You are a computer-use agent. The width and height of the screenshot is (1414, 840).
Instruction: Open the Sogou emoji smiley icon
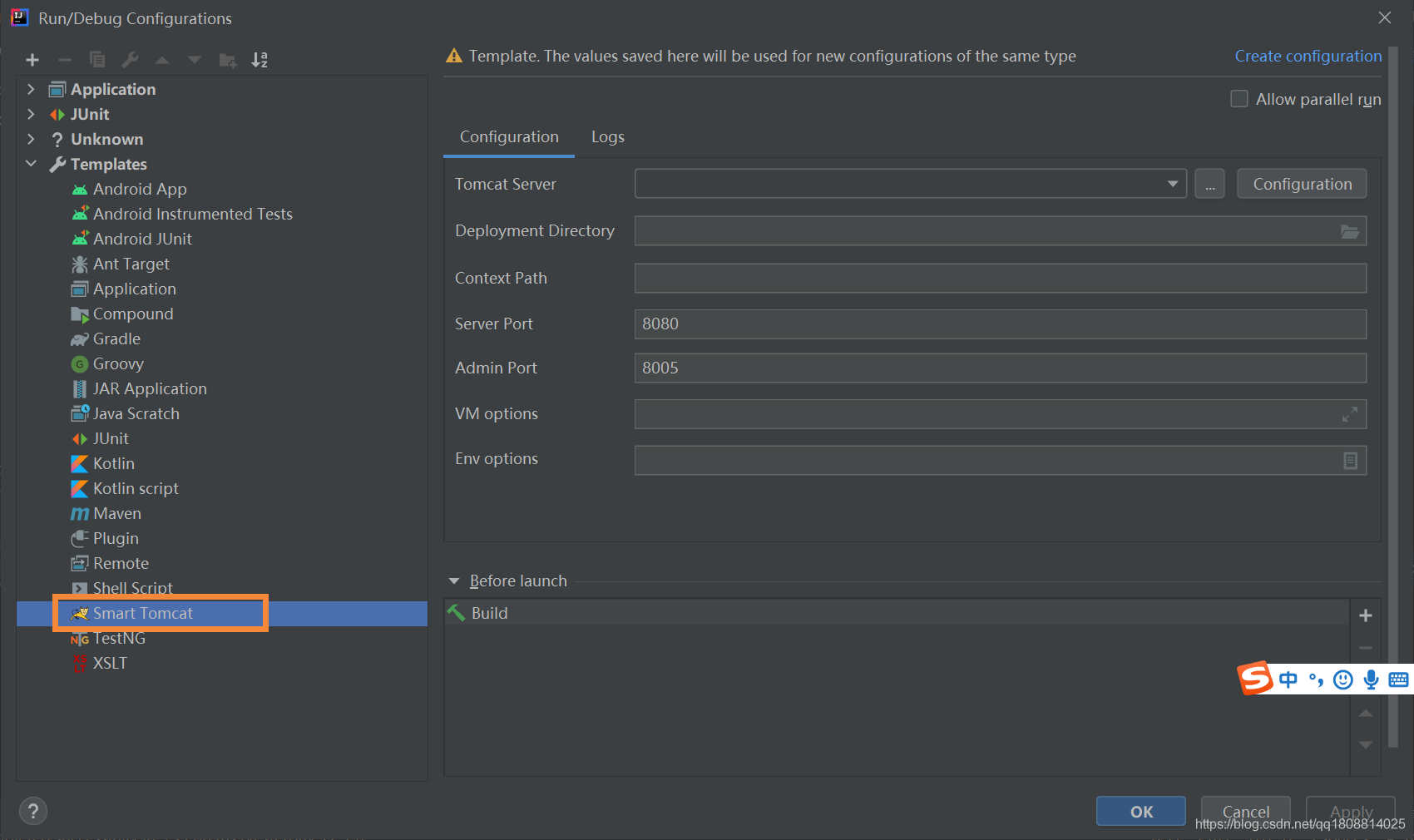coord(1343,680)
